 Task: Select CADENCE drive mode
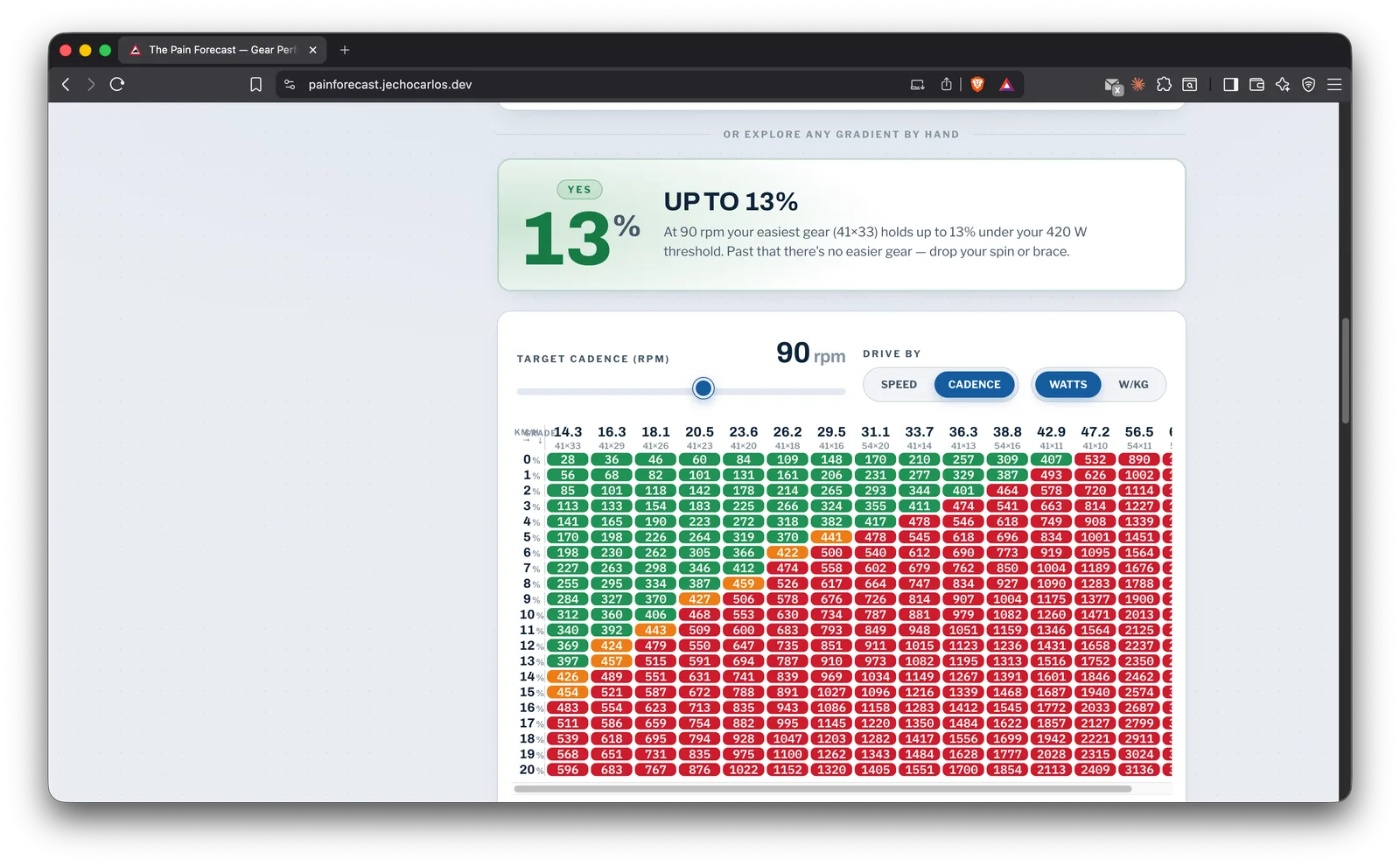tap(974, 385)
